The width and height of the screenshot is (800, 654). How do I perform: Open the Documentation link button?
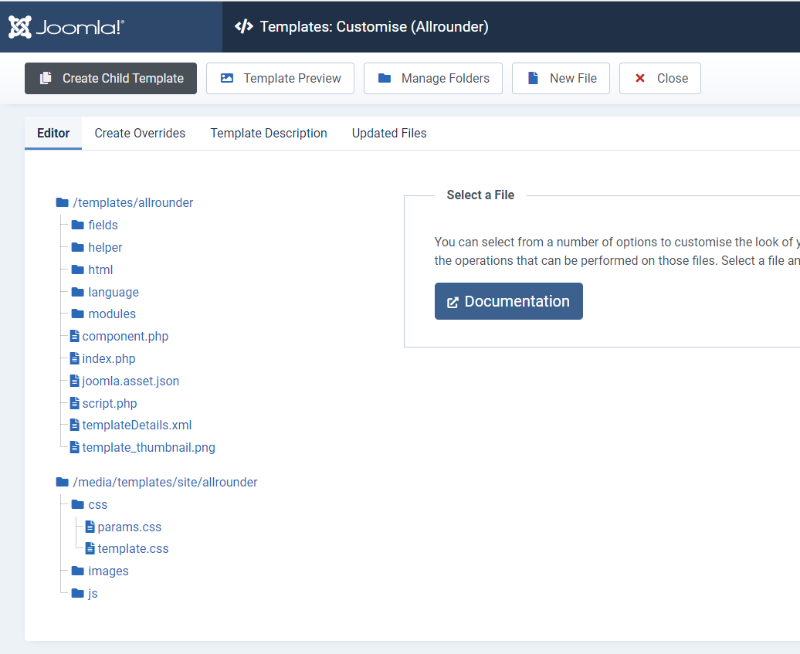coord(509,301)
